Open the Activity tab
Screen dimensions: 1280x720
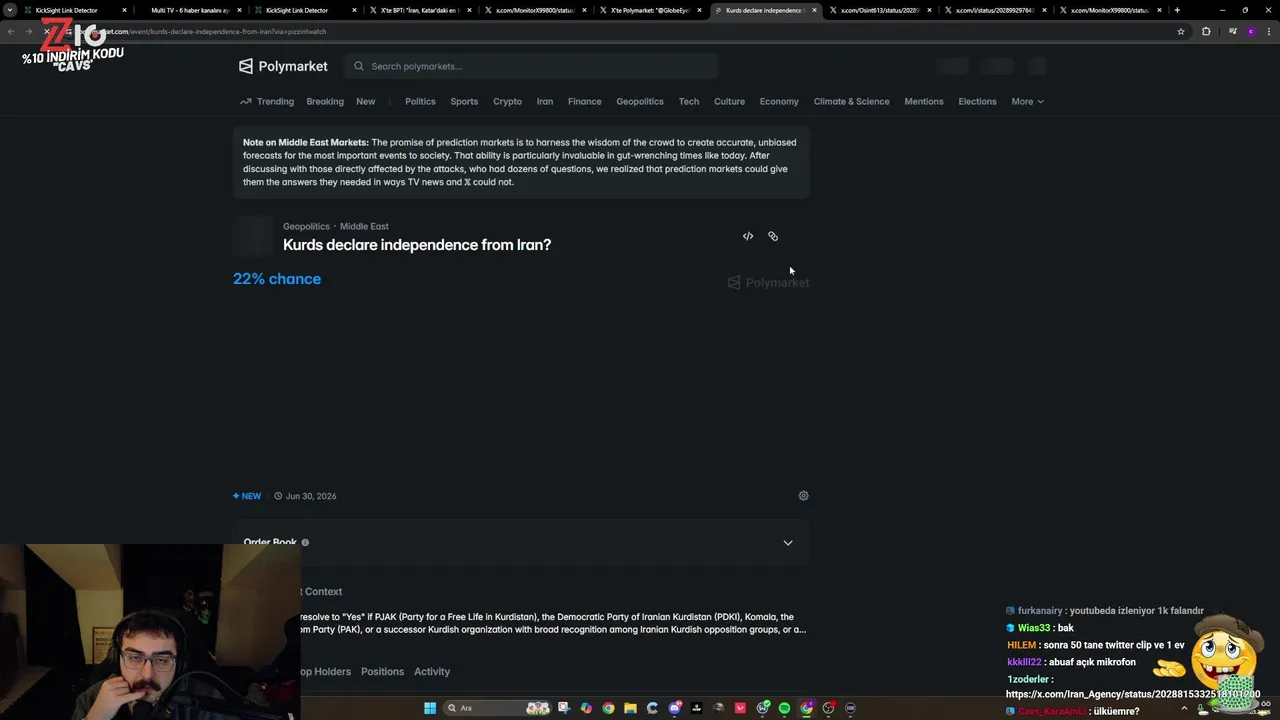[x=432, y=672]
